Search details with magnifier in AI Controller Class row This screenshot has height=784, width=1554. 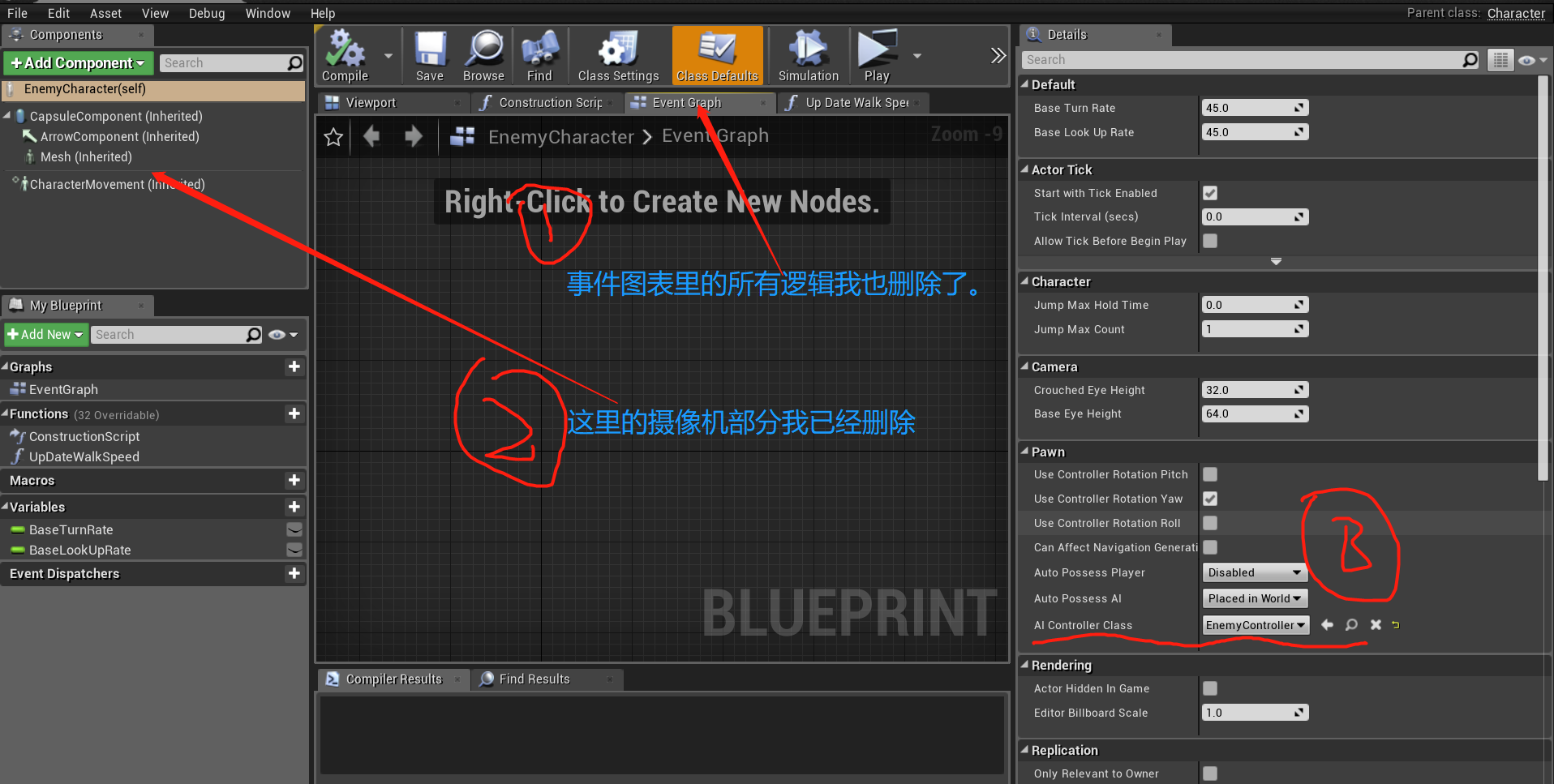coord(1350,624)
